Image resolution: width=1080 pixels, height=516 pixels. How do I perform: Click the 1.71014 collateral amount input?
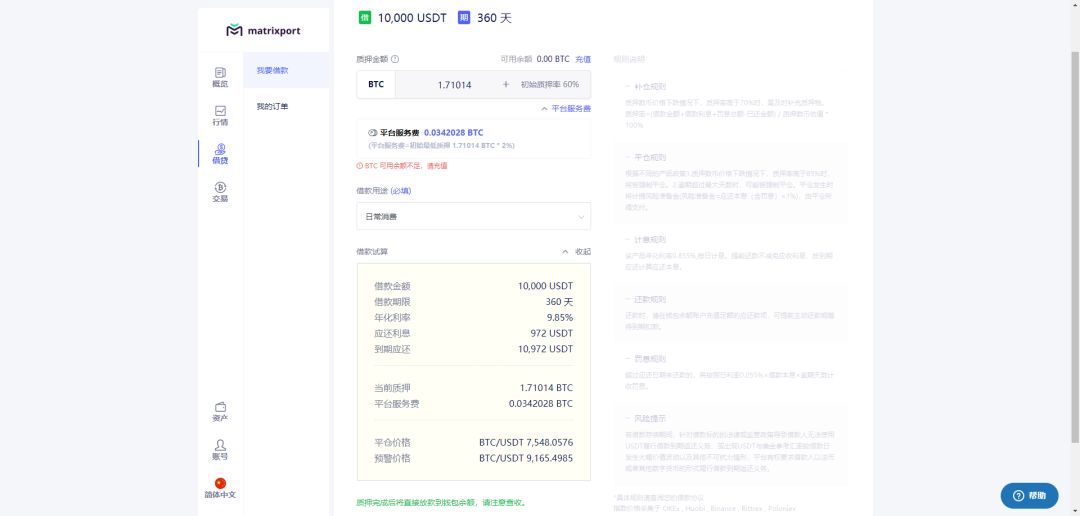(x=455, y=85)
